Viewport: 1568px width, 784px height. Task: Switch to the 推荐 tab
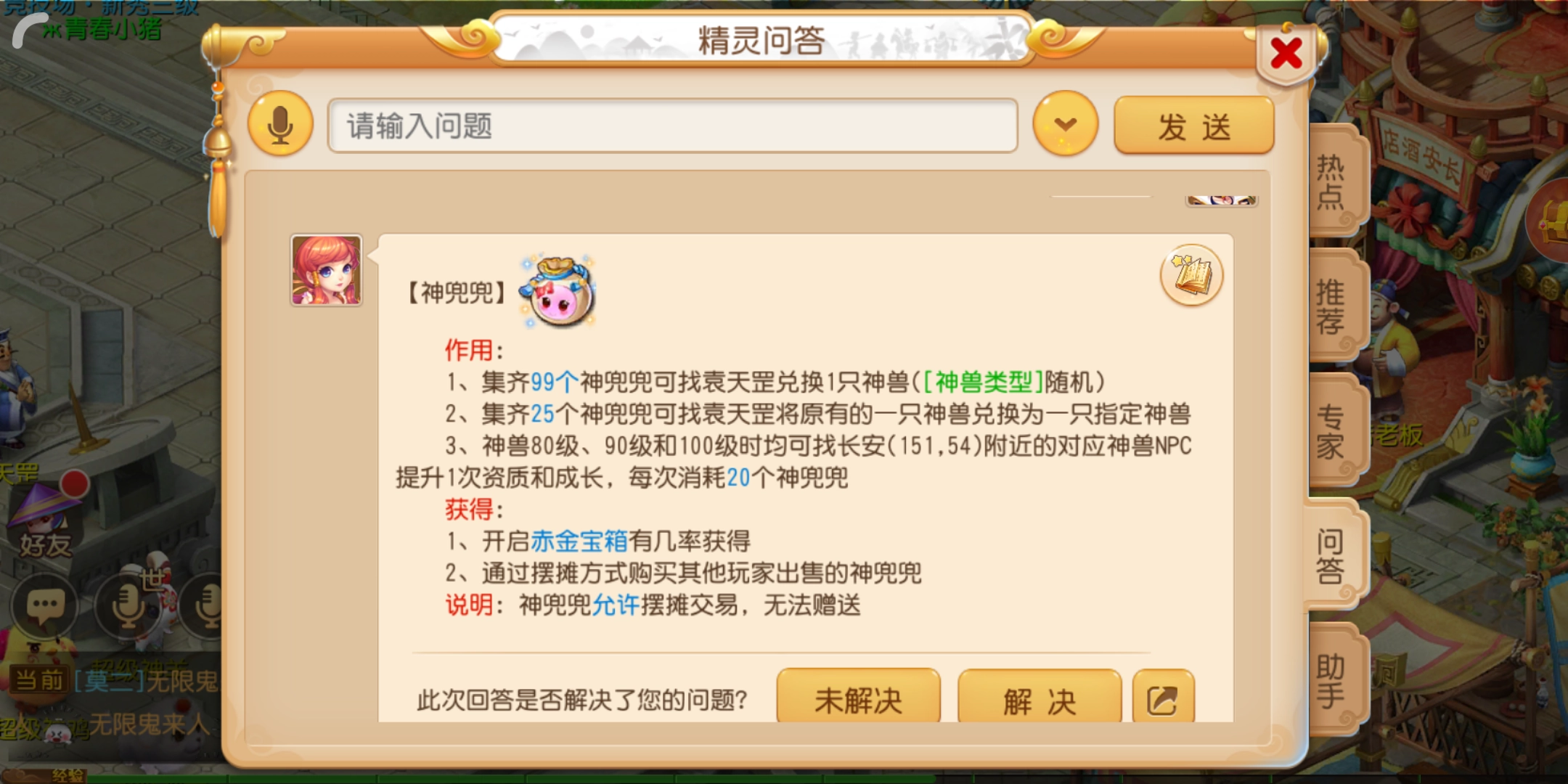[1331, 306]
